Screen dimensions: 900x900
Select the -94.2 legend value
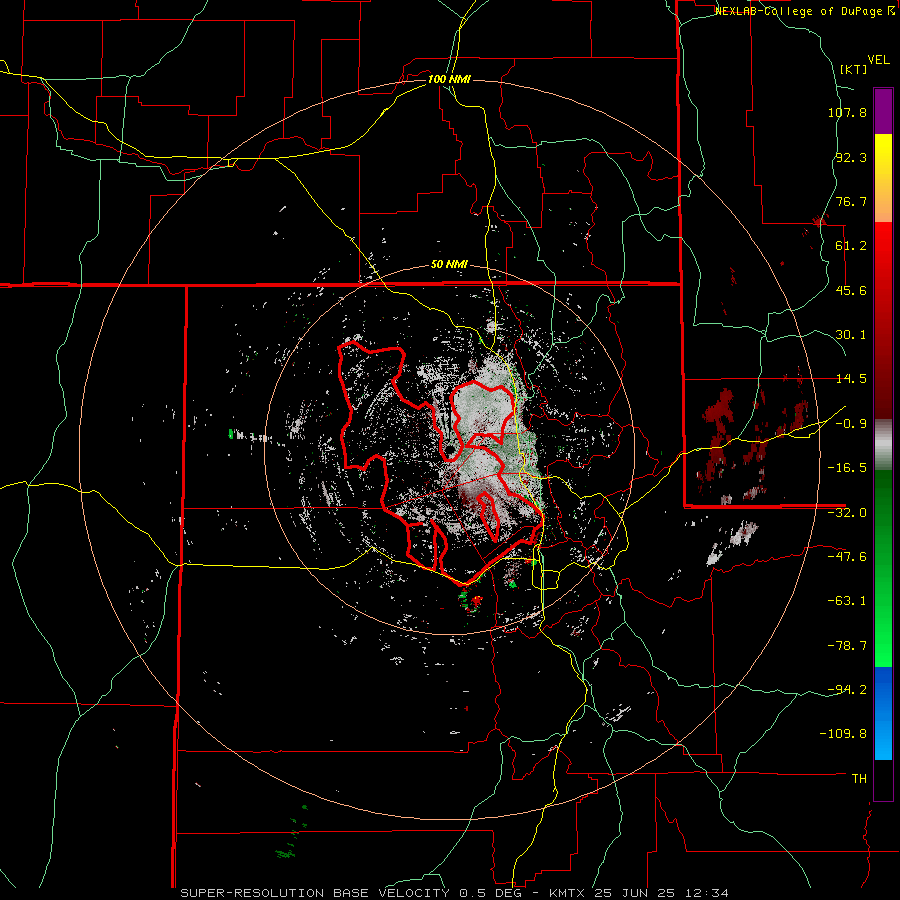(x=847, y=689)
